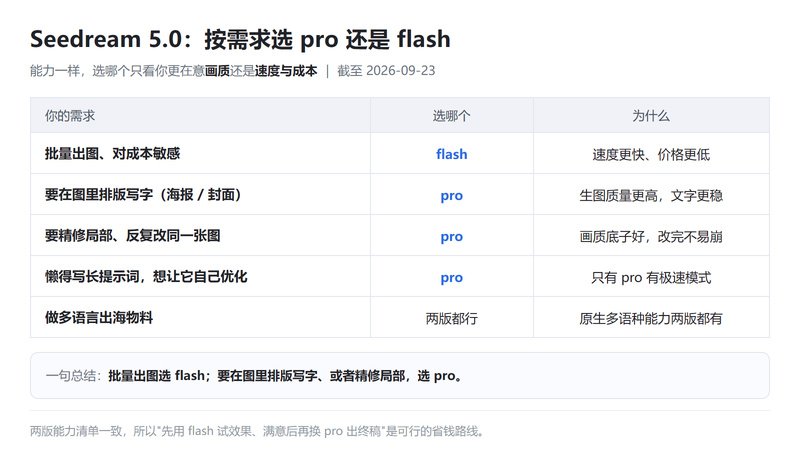Click the '一句总结' summary box

(400, 376)
